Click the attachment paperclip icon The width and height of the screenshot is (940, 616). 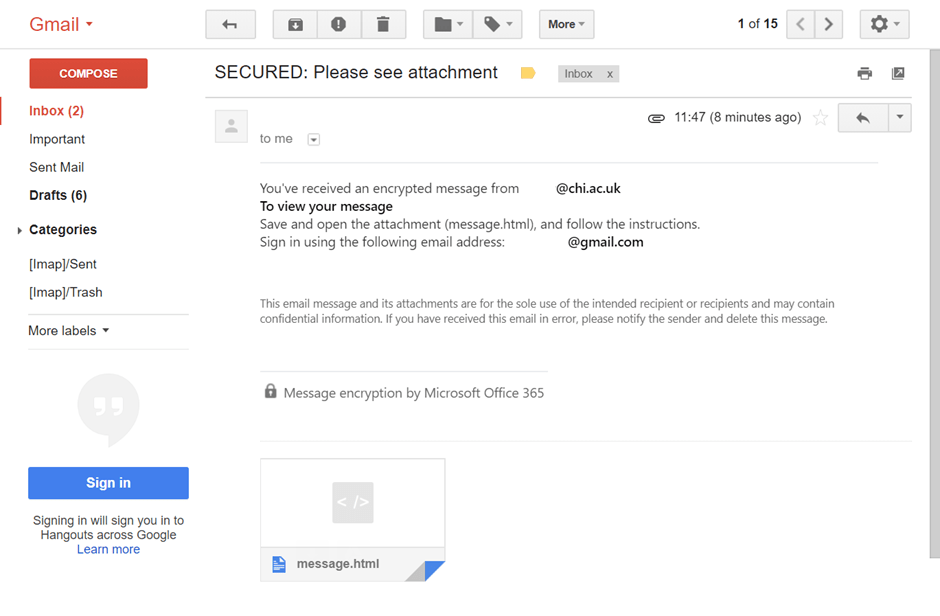tap(656, 117)
